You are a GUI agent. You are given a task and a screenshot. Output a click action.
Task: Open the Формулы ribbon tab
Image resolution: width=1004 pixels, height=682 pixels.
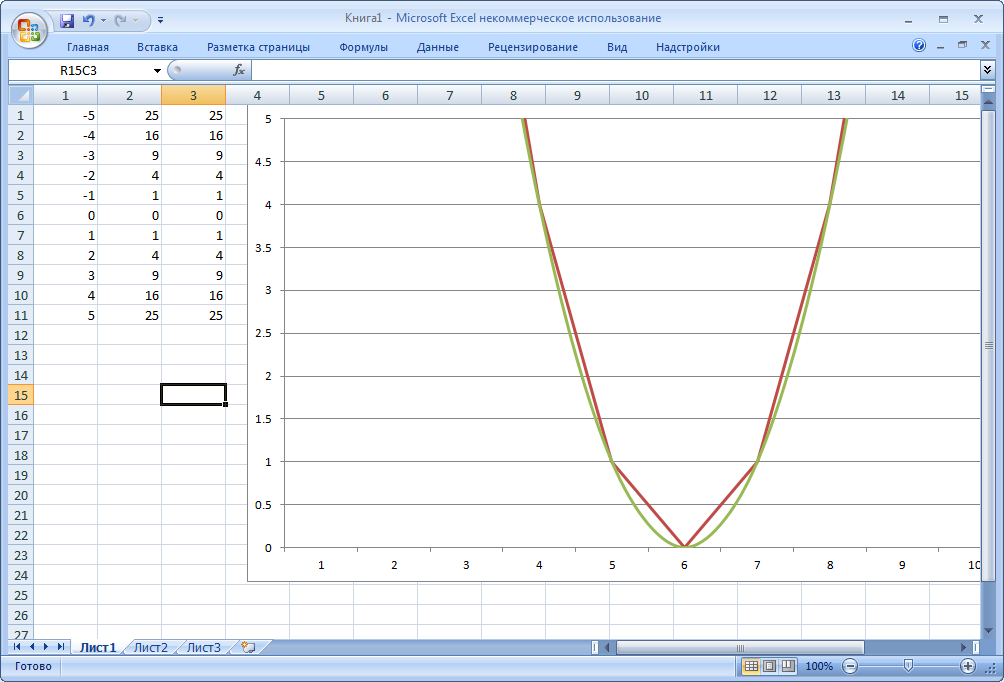click(x=363, y=47)
